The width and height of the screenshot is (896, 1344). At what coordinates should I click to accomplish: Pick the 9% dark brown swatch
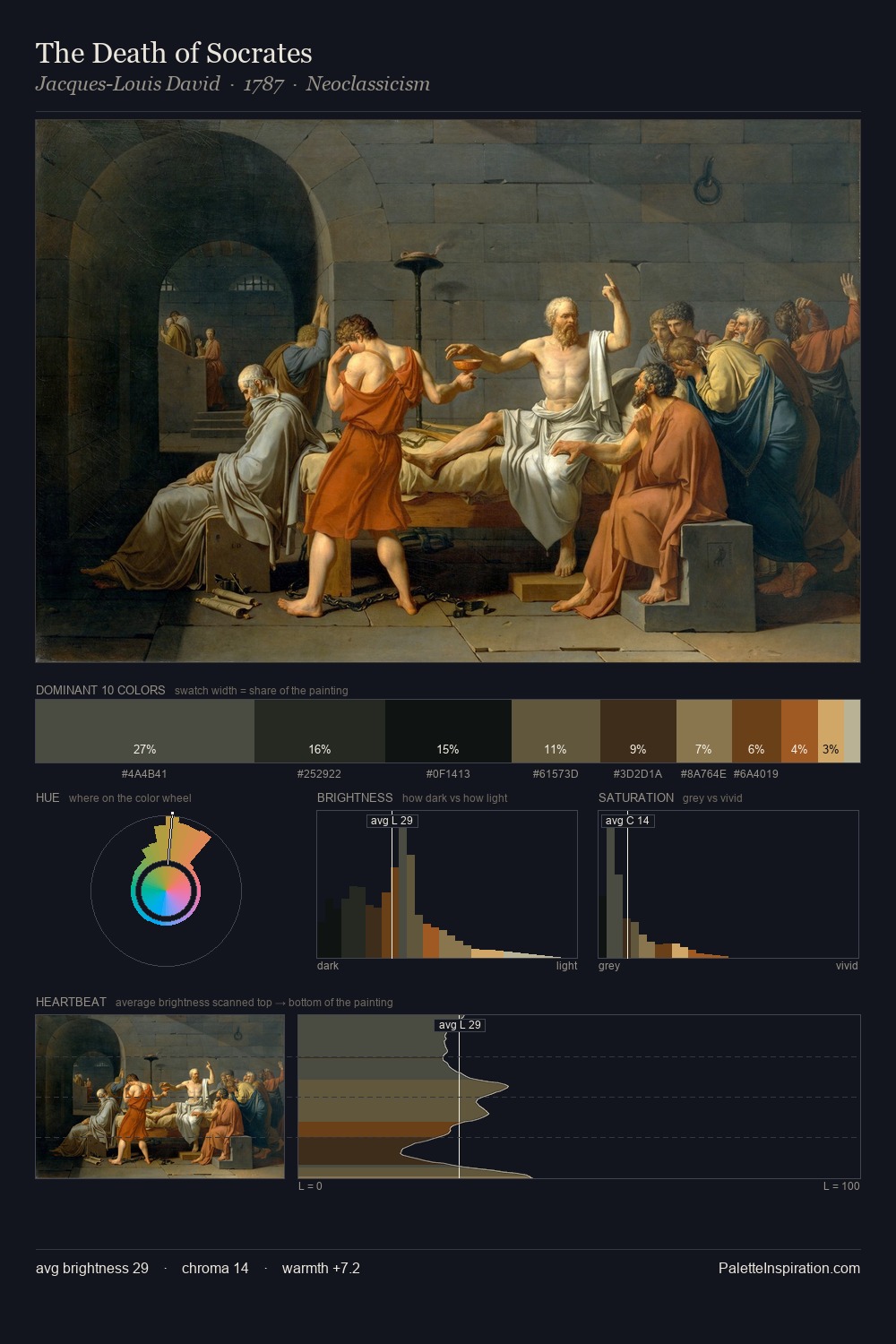tap(638, 731)
